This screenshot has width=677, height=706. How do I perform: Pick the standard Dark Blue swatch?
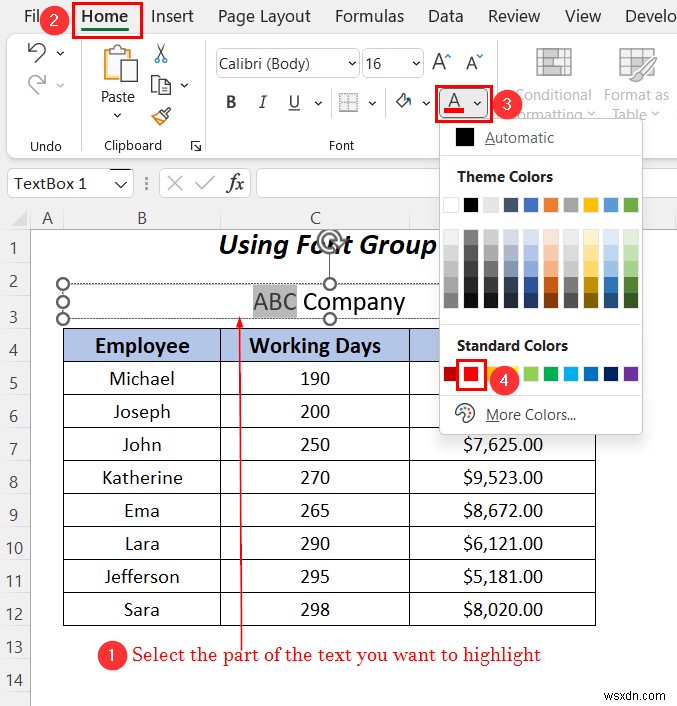tap(611, 374)
